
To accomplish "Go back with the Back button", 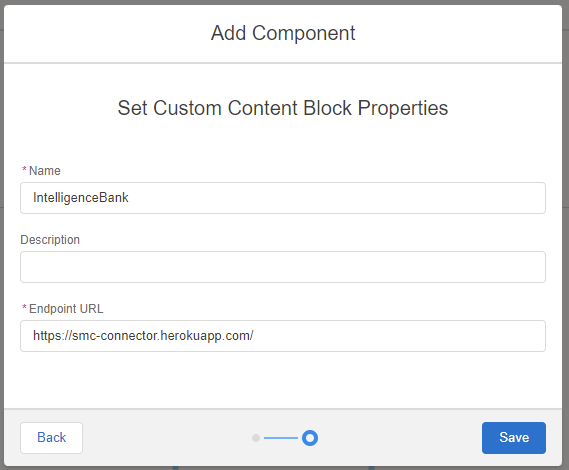I will 52,438.
